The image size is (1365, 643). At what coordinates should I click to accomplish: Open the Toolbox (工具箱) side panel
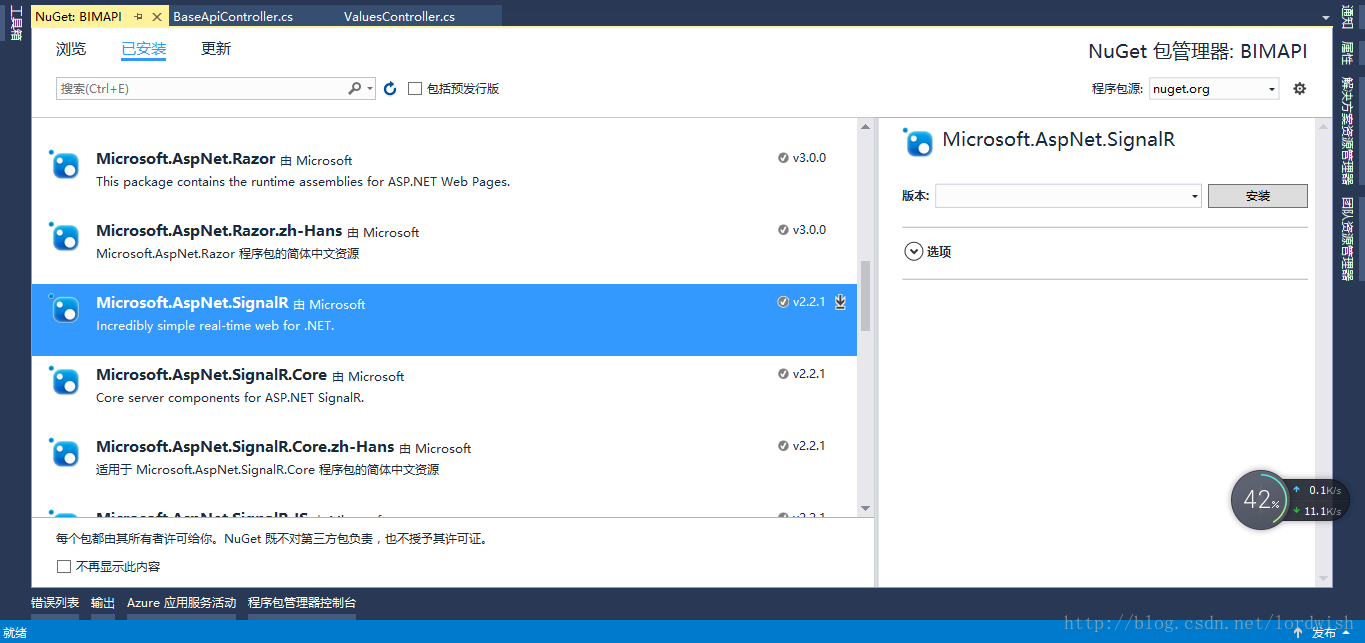tap(15, 22)
